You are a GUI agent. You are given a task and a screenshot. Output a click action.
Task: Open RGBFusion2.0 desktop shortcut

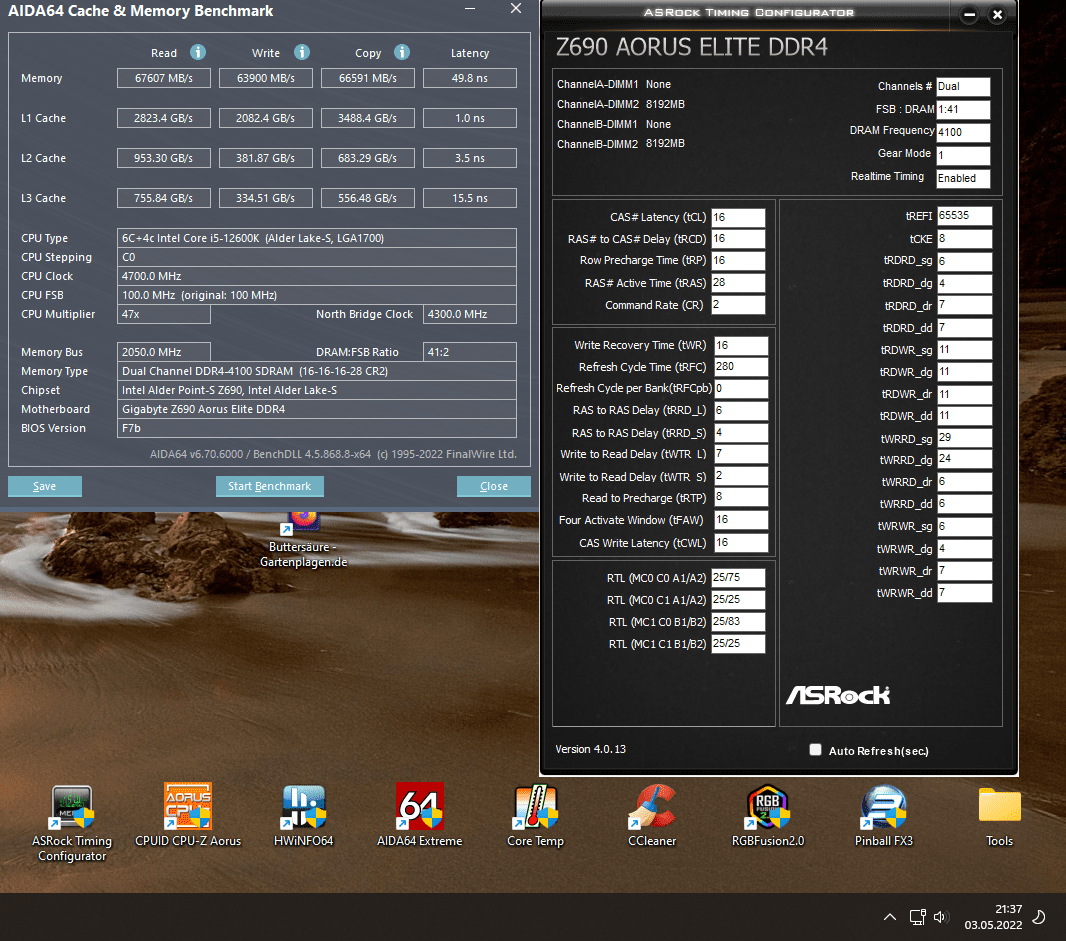click(768, 816)
